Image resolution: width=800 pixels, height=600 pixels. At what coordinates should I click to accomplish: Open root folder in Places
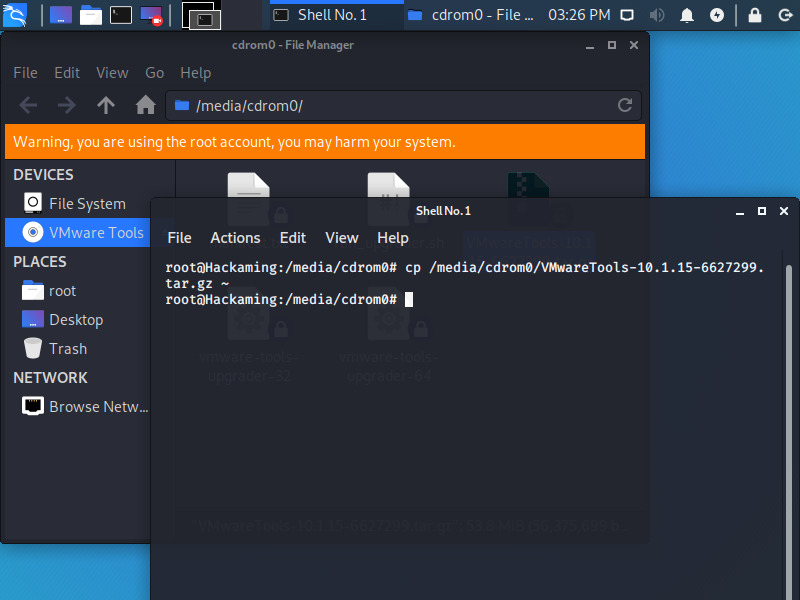point(78,291)
